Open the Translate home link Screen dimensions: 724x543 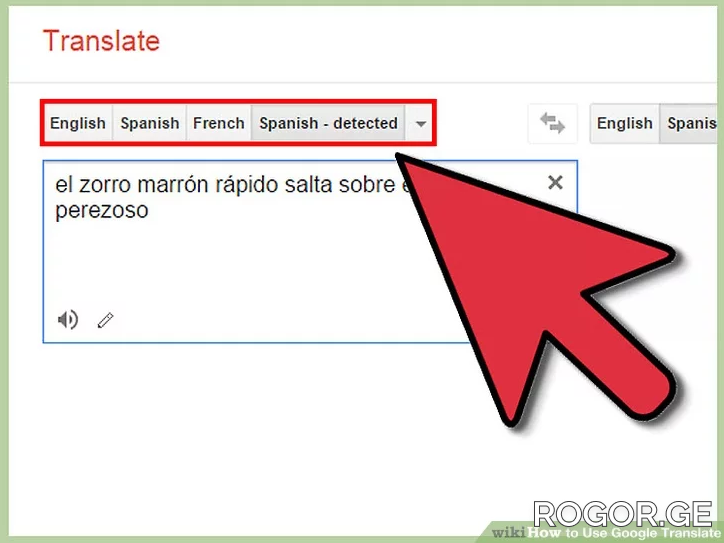point(102,41)
